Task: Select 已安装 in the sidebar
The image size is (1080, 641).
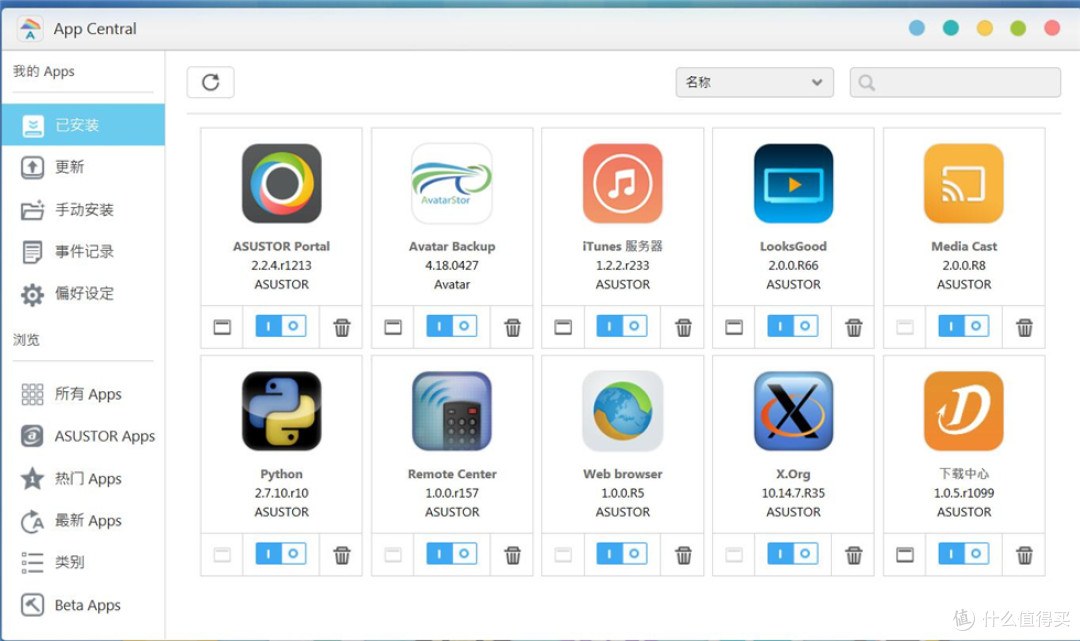Action: 83,125
